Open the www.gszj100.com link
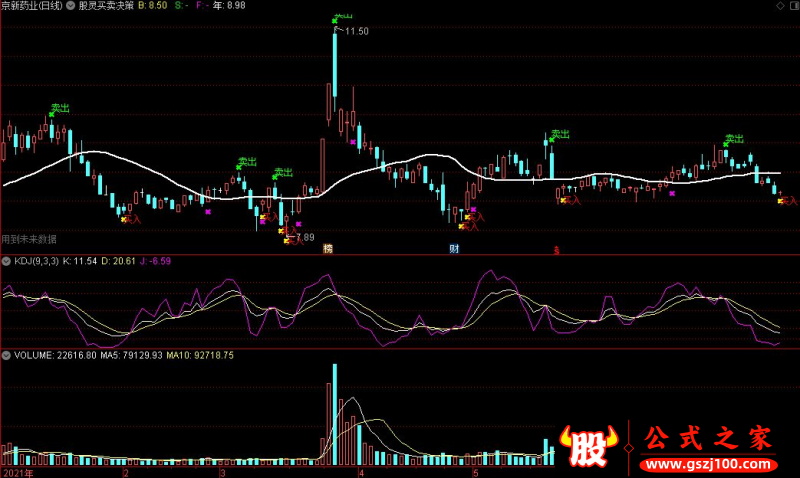800x478 pixels. (x=708, y=465)
